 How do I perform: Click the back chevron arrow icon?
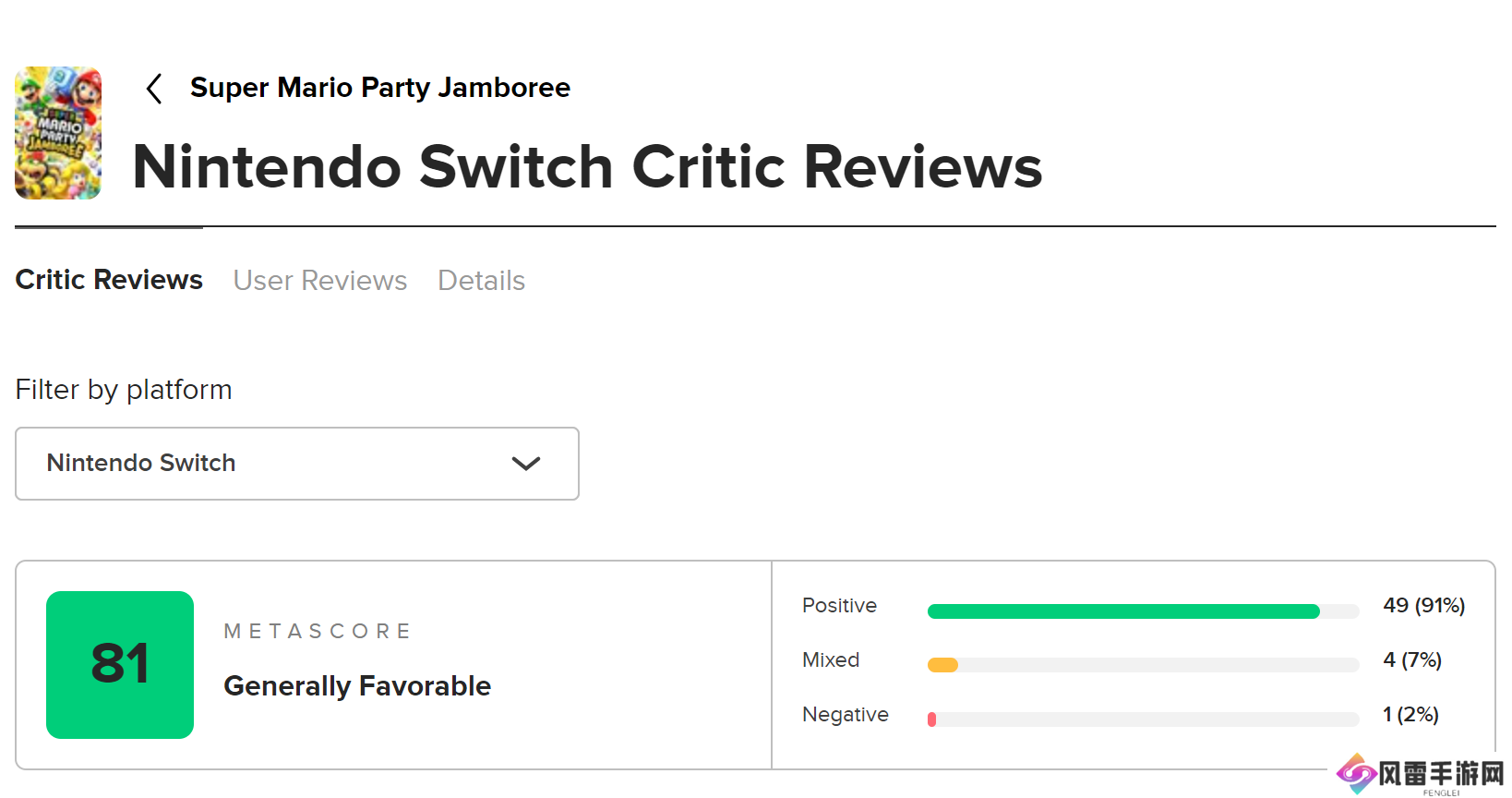(x=154, y=89)
